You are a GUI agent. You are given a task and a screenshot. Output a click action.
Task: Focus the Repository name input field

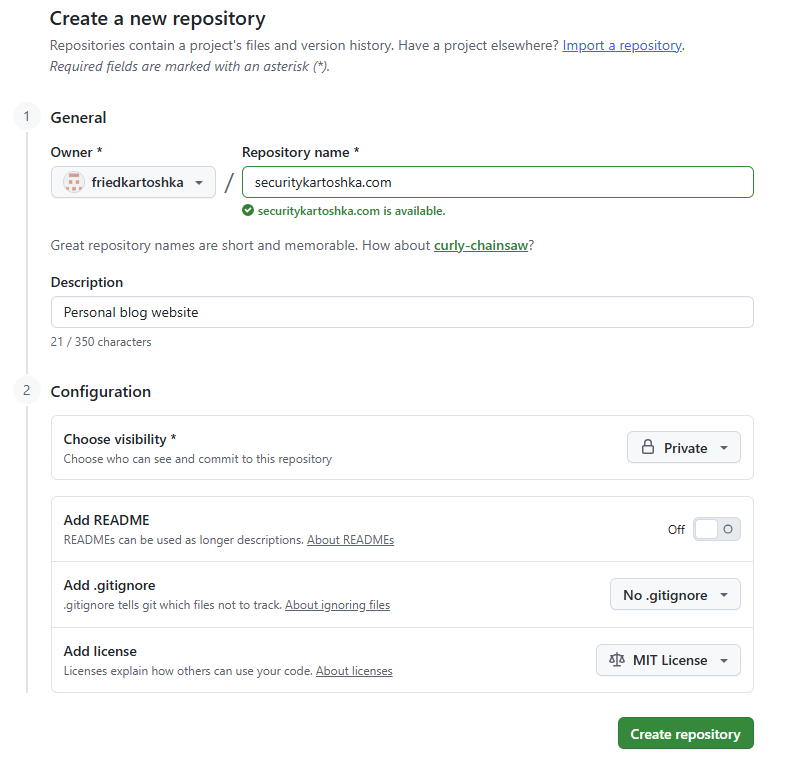[498, 182]
